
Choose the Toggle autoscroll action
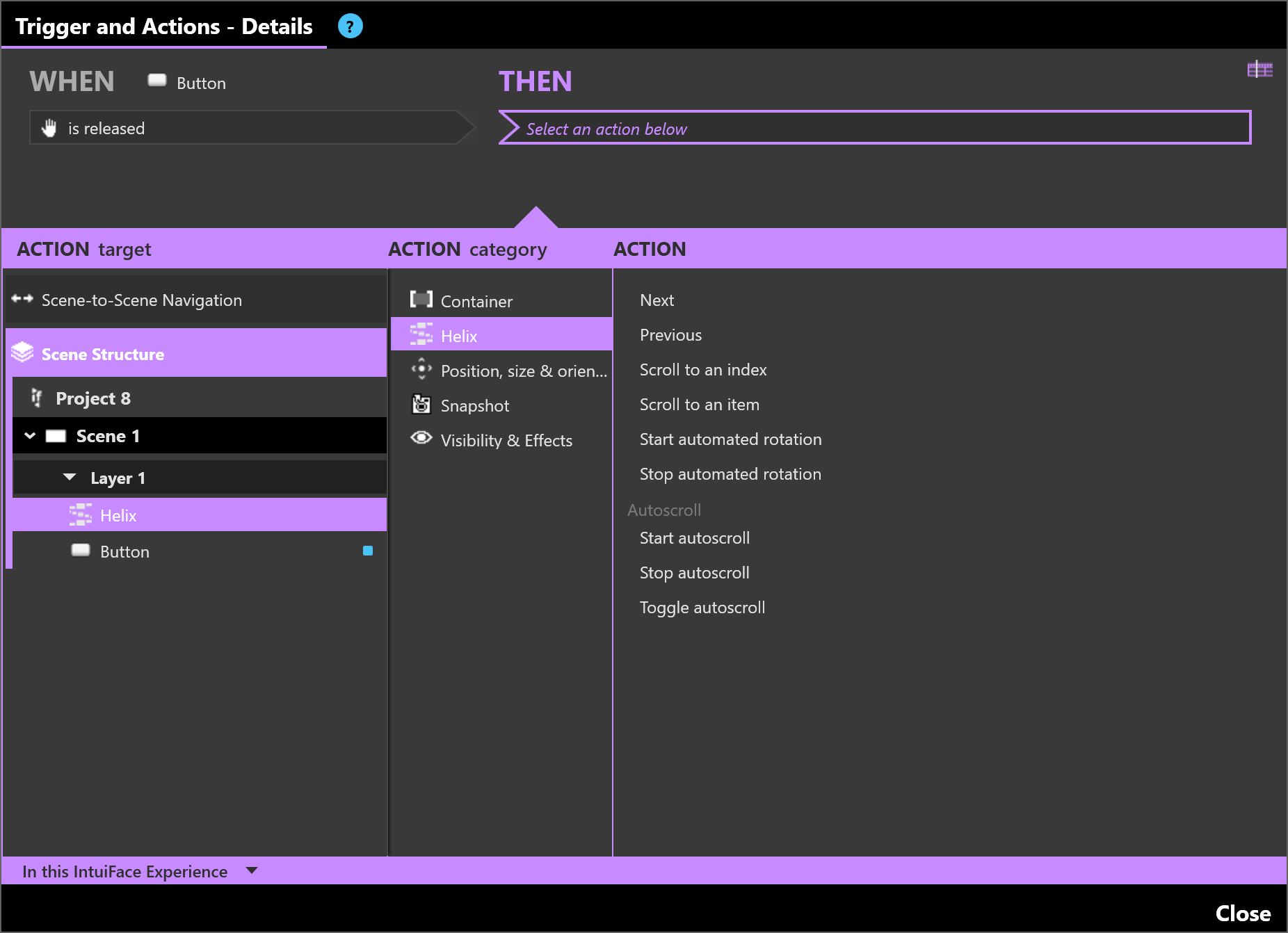pyautogui.click(x=702, y=608)
